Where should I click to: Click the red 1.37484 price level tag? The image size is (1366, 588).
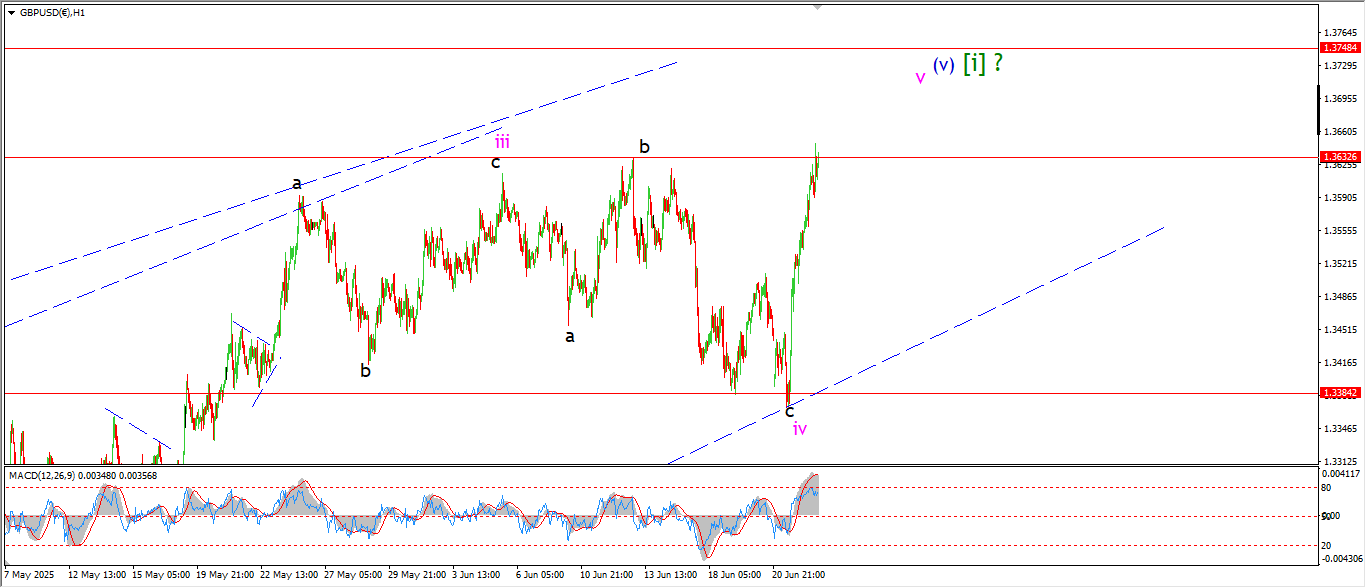1340,48
